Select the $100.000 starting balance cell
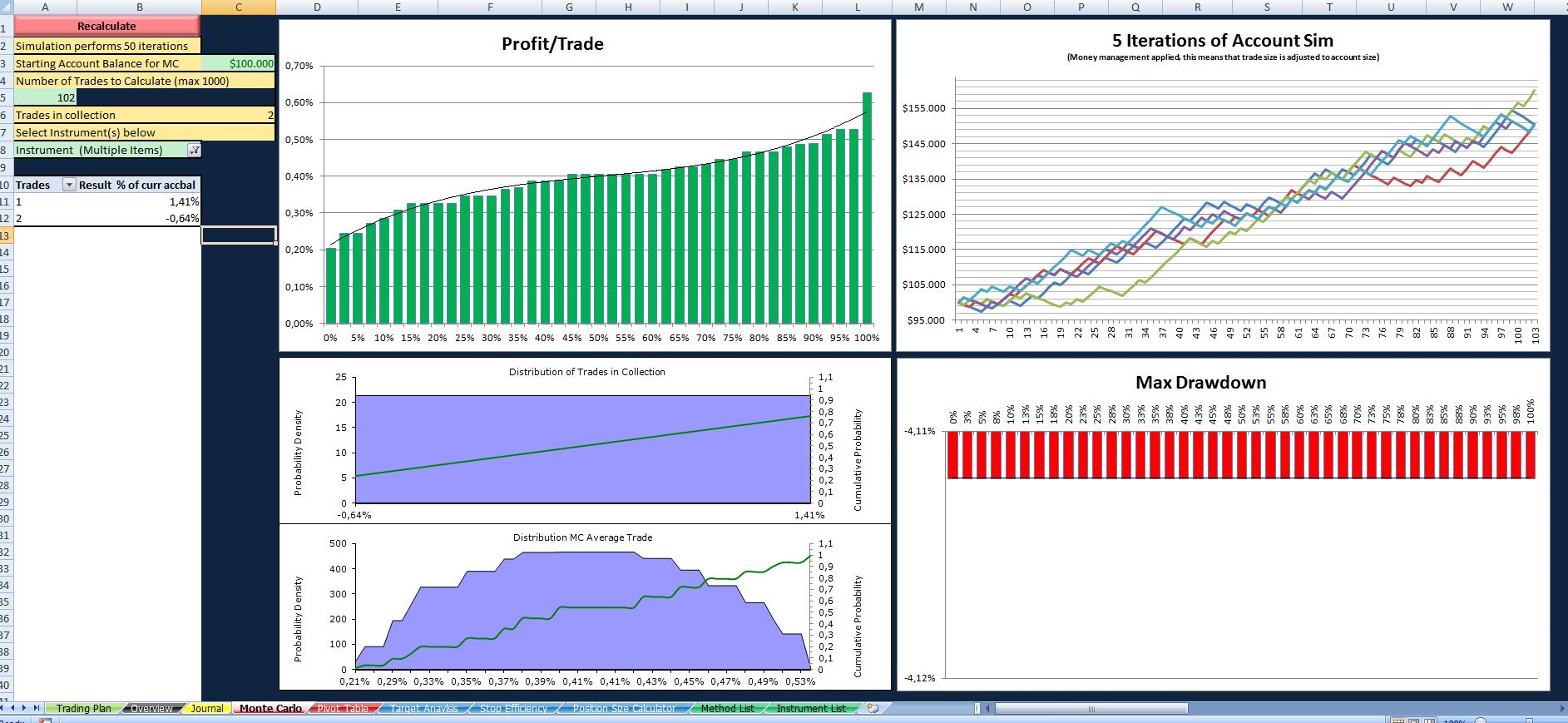The image size is (1568, 723). 239,63
